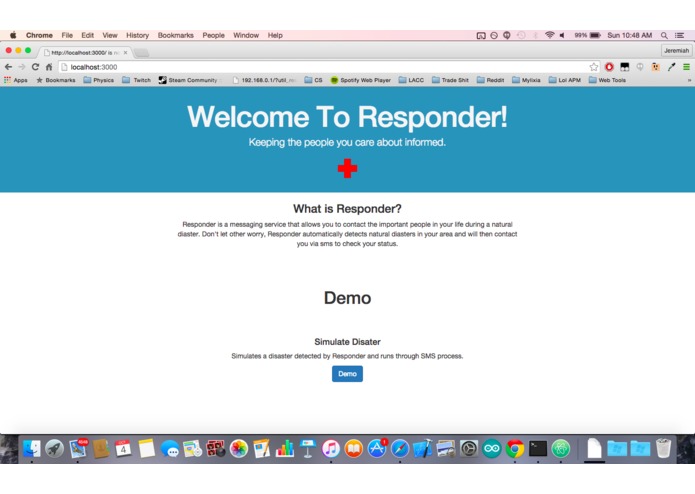Open Google Chrome in the dock
The height and width of the screenshot is (494, 695).
click(x=515, y=449)
